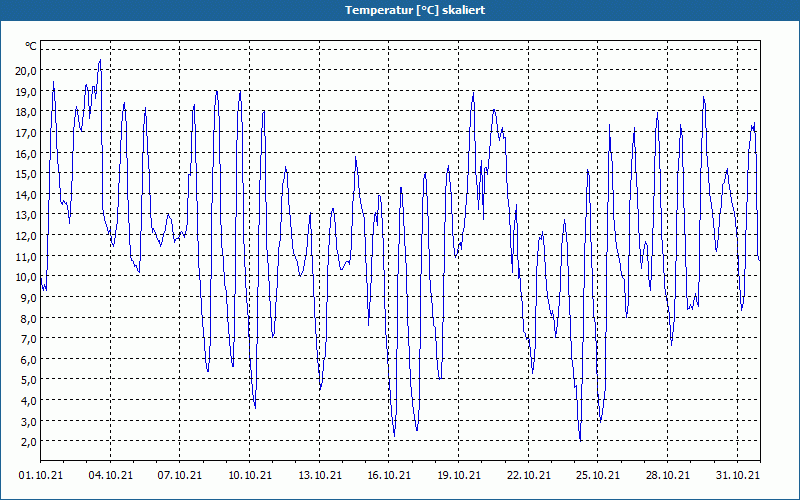Click the 3,0 y-axis label
Viewport: 800px width, 500px height.
(x=28, y=421)
